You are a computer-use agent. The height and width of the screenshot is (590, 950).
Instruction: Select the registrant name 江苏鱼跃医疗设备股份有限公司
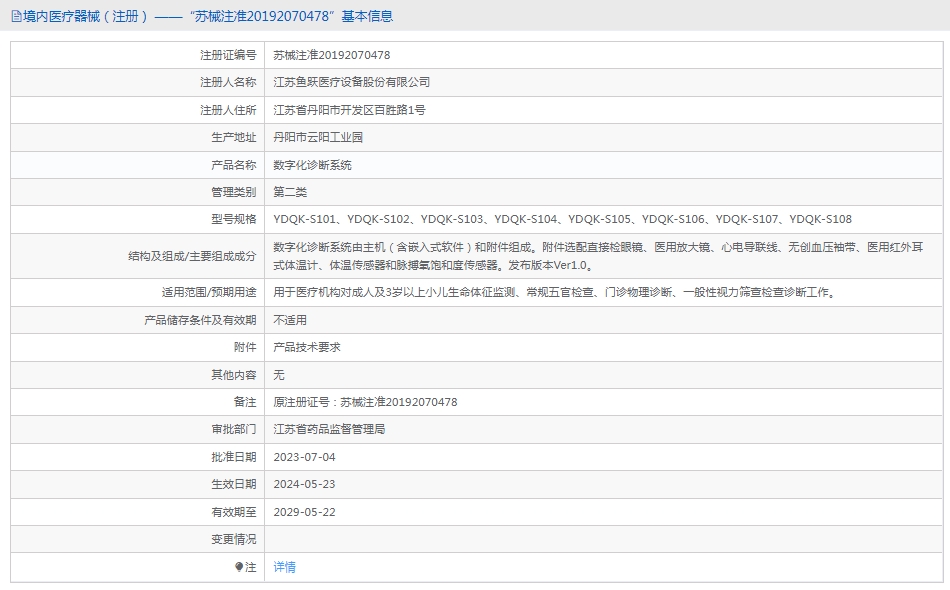tap(351, 82)
